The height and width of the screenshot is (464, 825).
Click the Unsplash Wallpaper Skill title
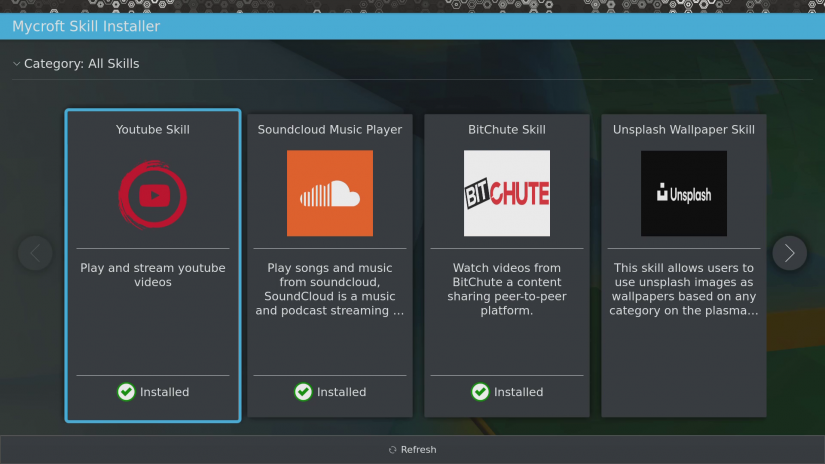click(683, 129)
